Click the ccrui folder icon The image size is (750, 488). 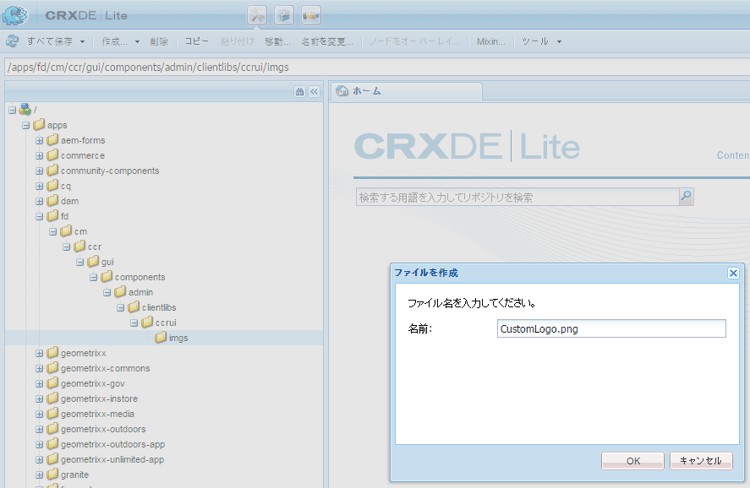tap(147, 322)
